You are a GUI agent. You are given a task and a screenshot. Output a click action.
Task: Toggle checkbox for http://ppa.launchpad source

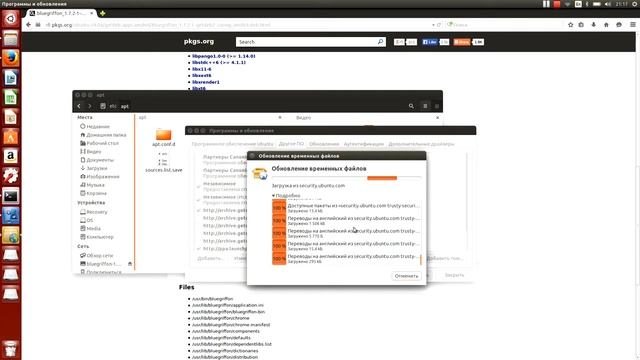click(x=199, y=249)
